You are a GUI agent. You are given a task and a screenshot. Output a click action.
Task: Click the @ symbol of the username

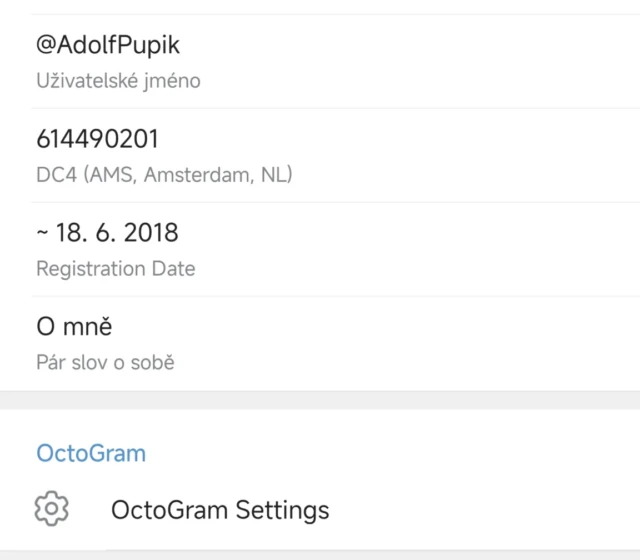[x=46, y=46]
